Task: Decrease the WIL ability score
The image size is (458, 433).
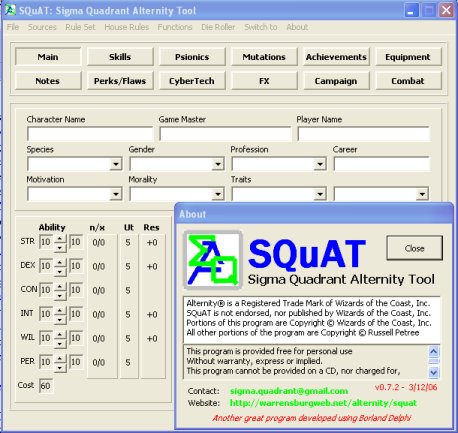Action: (x=60, y=343)
